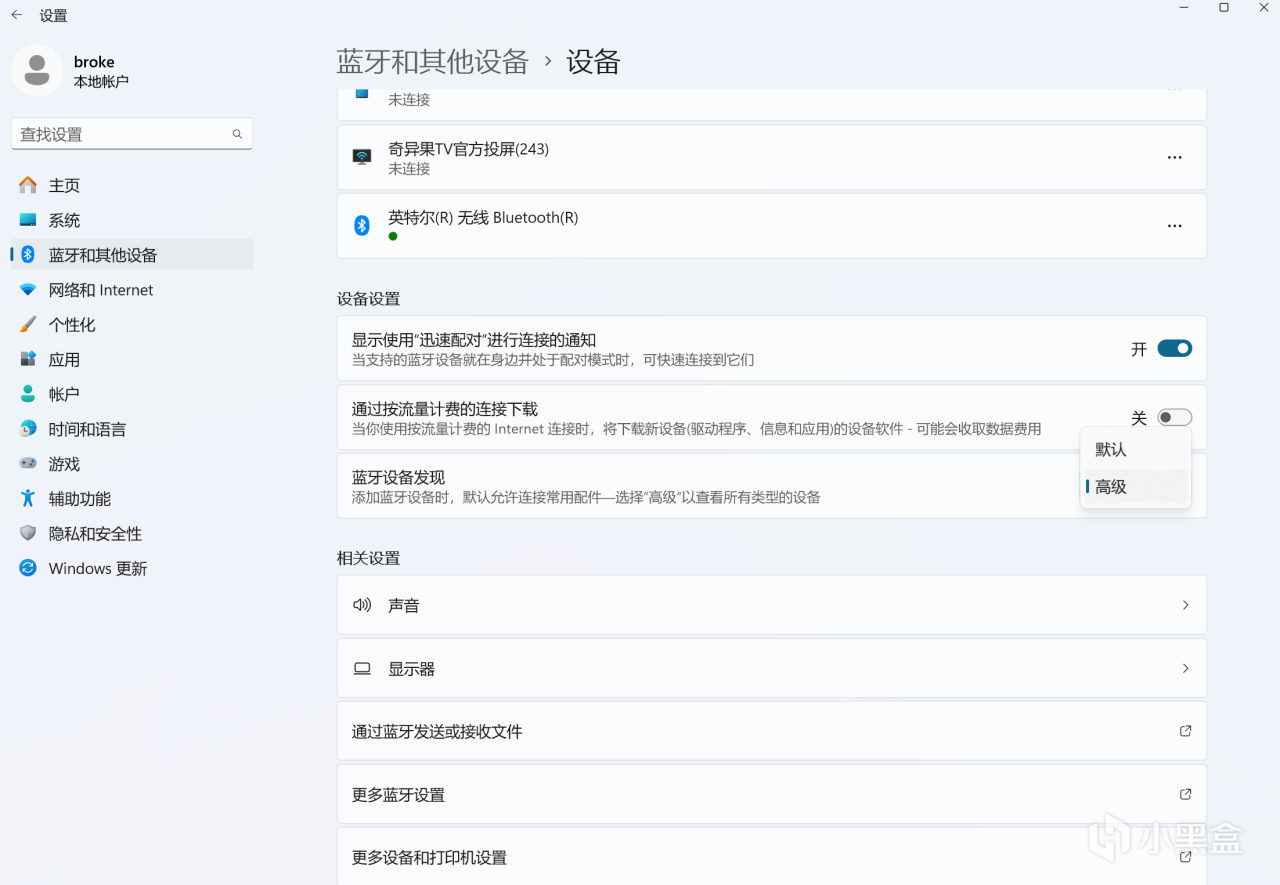The width and height of the screenshot is (1280, 885).
Task: Minimize the 设置 window
Action: click(1184, 8)
